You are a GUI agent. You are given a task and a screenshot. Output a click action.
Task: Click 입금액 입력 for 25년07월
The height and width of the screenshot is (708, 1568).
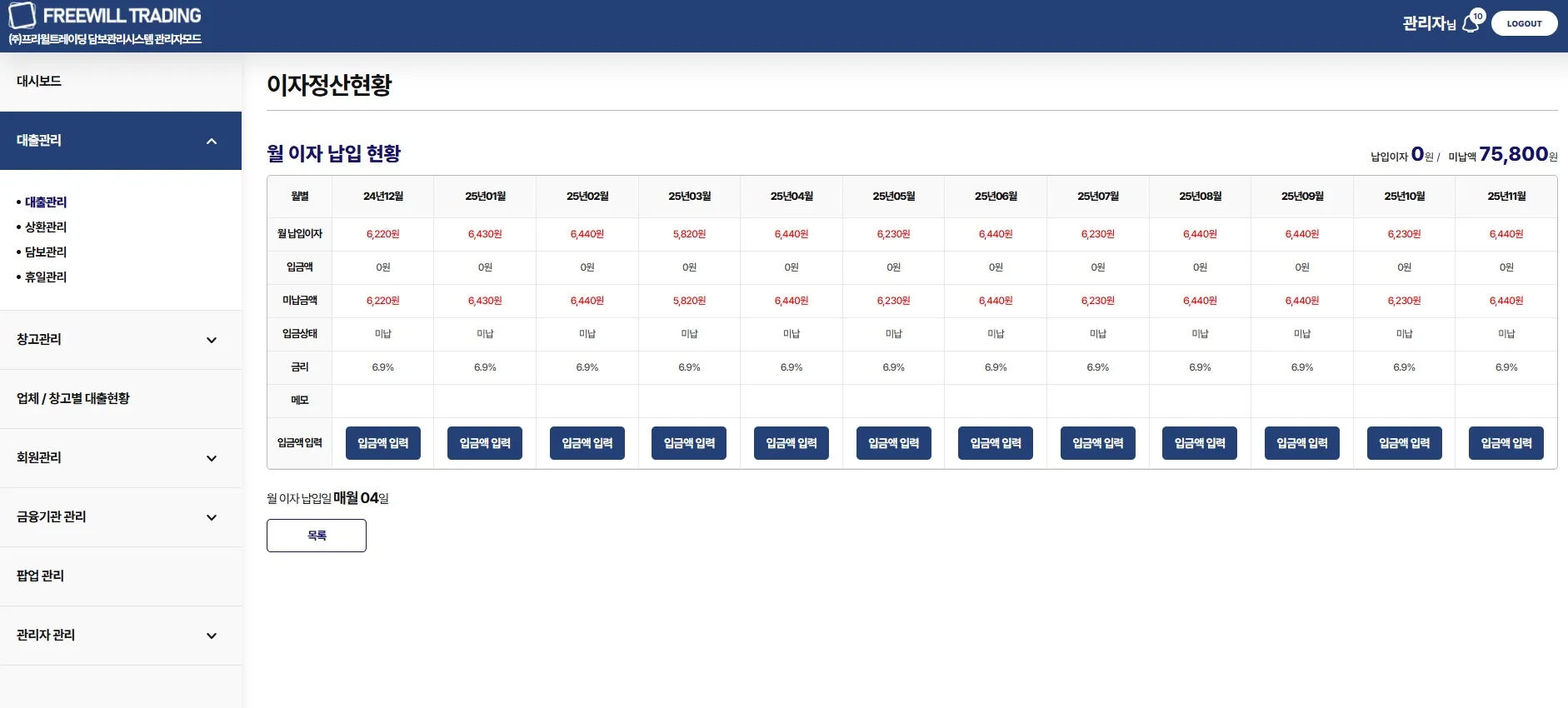(1098, 443)
